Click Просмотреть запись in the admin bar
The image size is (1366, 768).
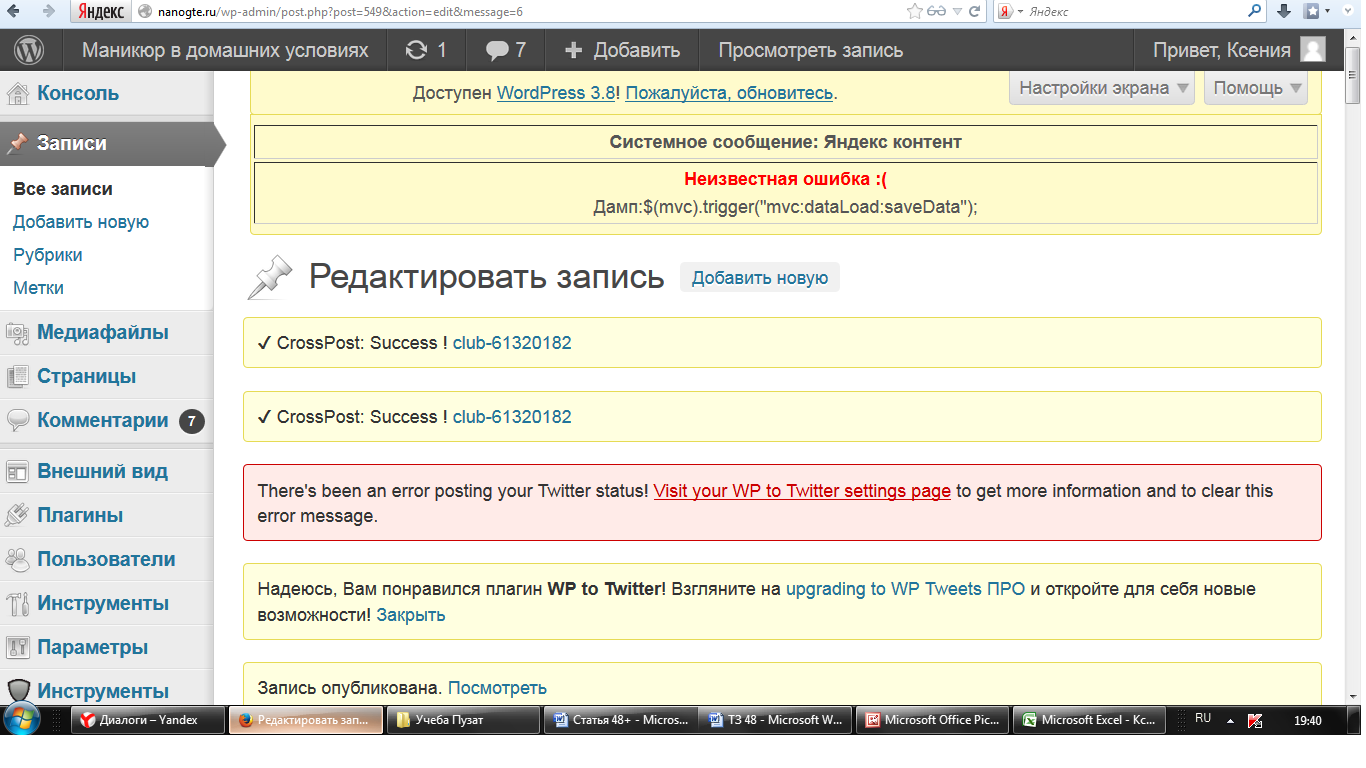tap(811, 50)
